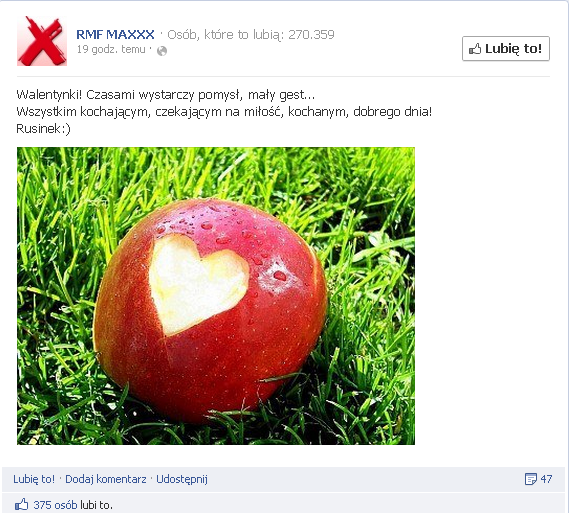Viewport: 569px width, 513px height.
Task: Click the comments note icon beside 47
Action: pos(531,479)
